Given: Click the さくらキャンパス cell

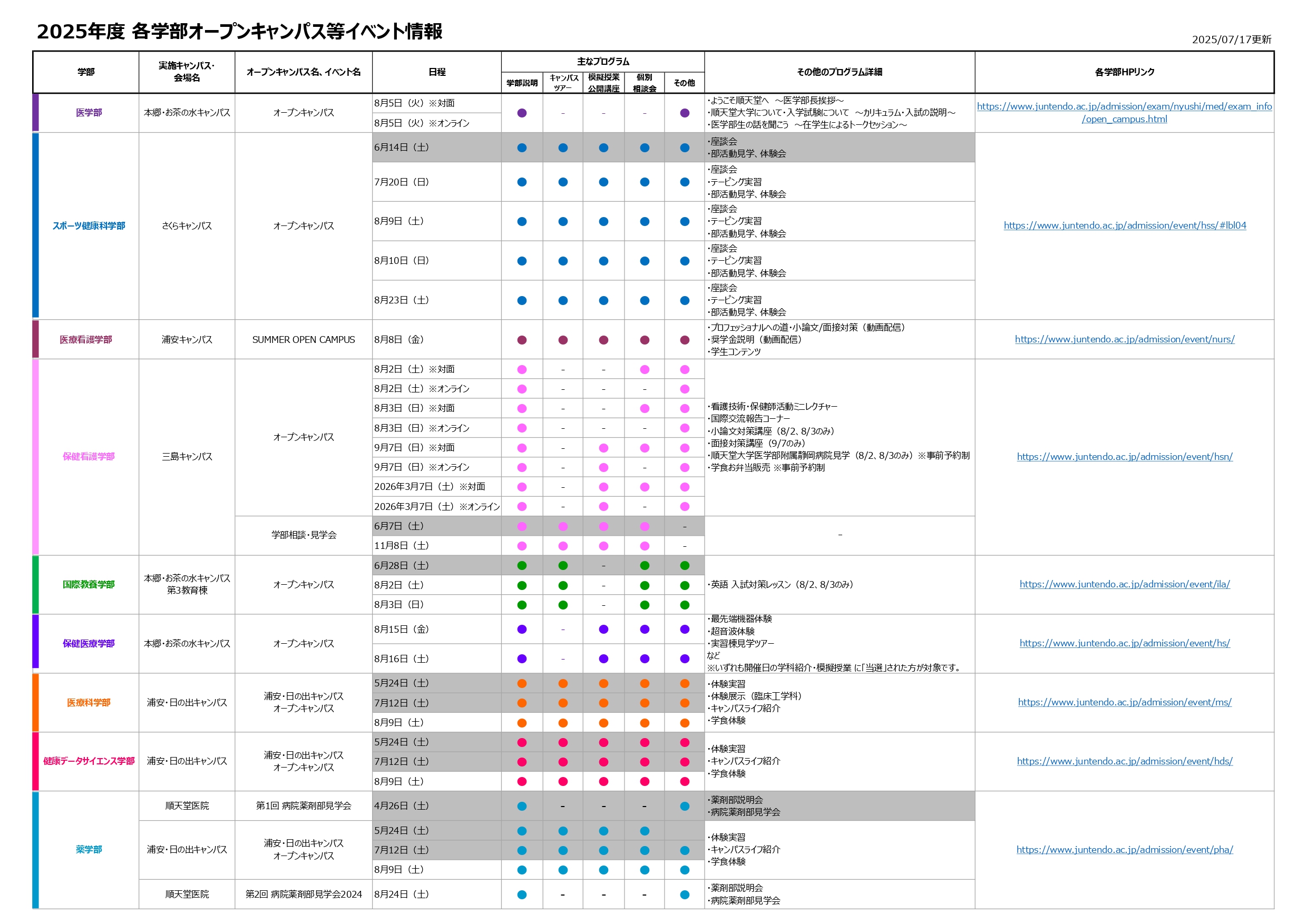Looking at the screenshot, I should pyautogui.click(x=187, y=226).
